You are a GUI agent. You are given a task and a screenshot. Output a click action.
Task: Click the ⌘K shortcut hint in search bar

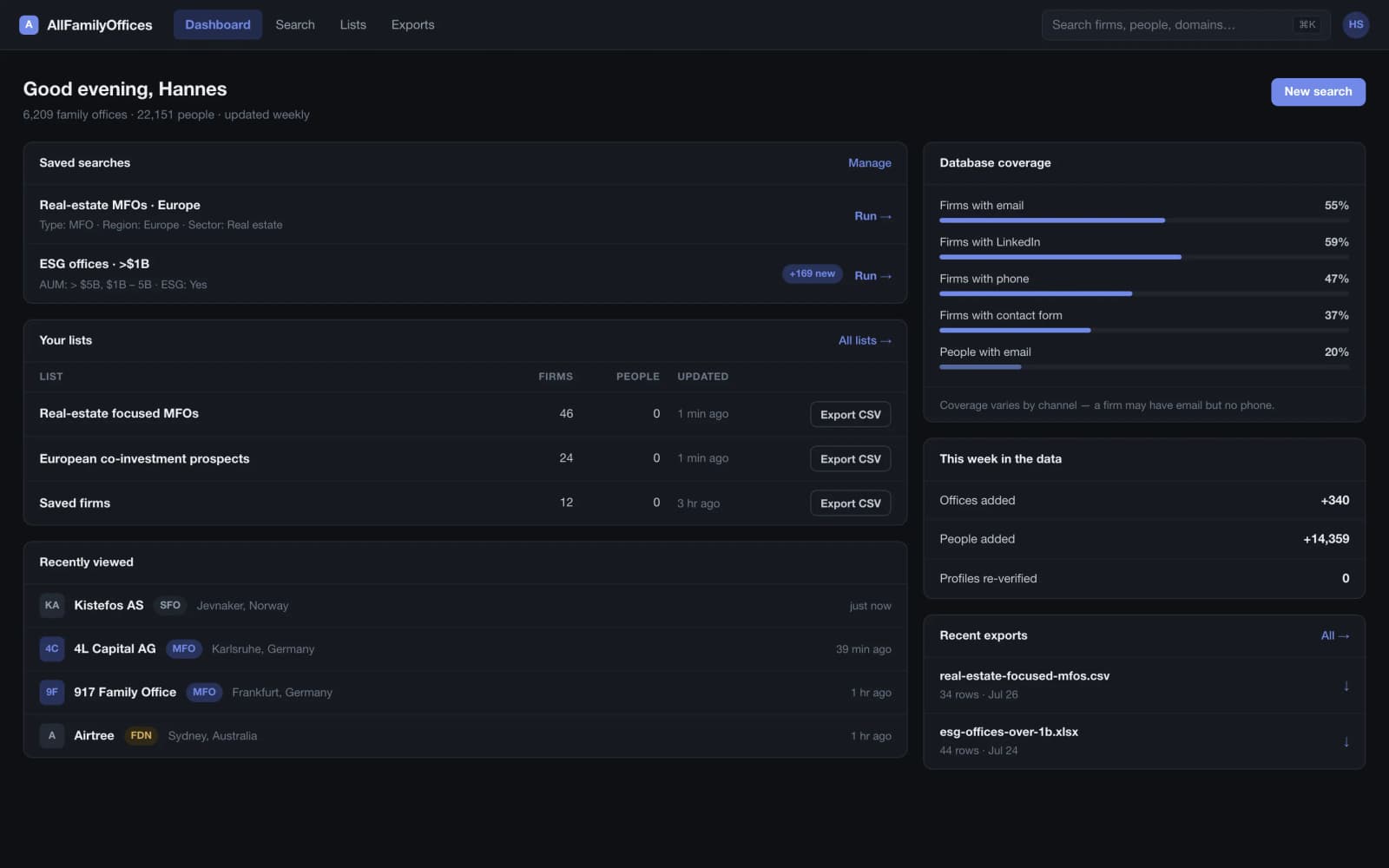tap(1307, 24)
